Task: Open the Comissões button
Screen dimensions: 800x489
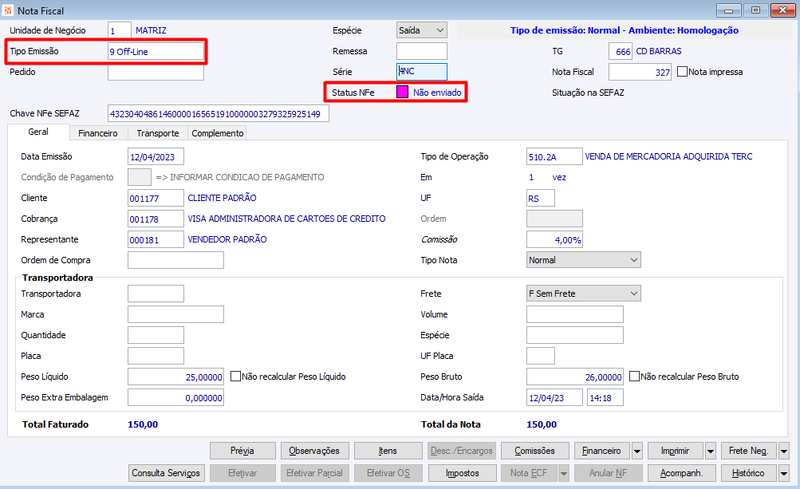Action: click(534, 451)
